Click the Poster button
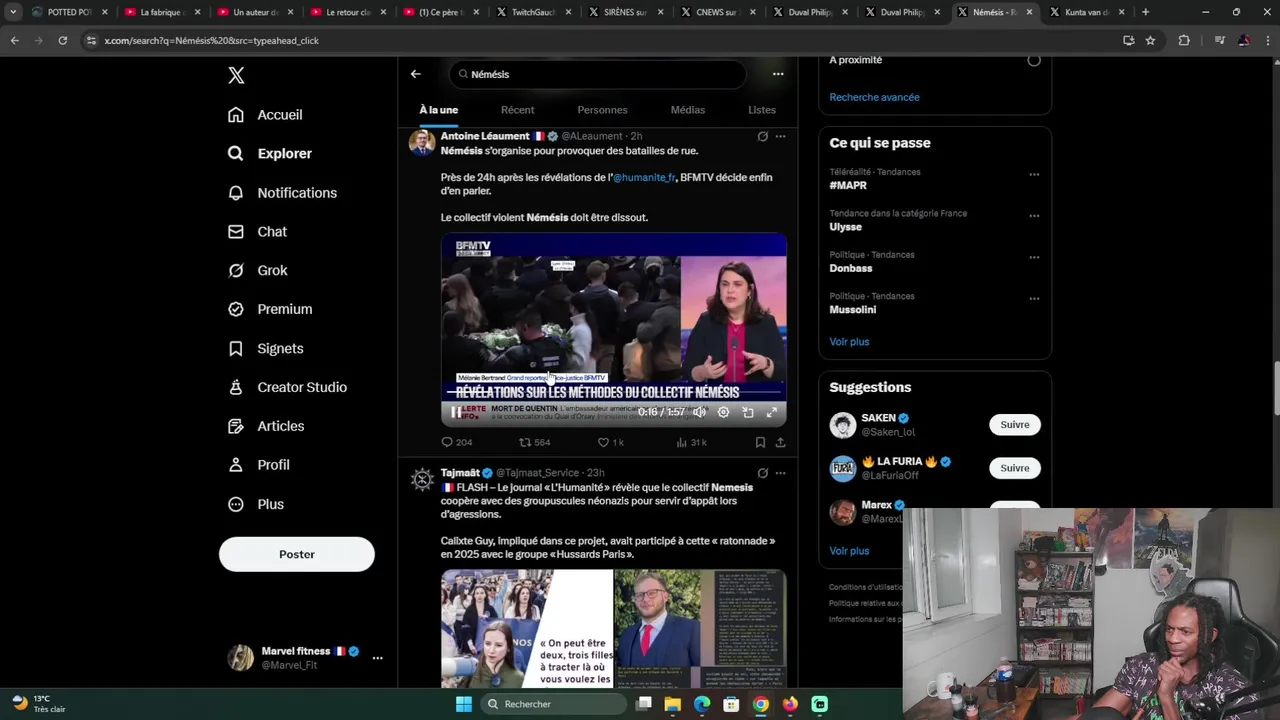1280x720 pixels. pos(297,554)
